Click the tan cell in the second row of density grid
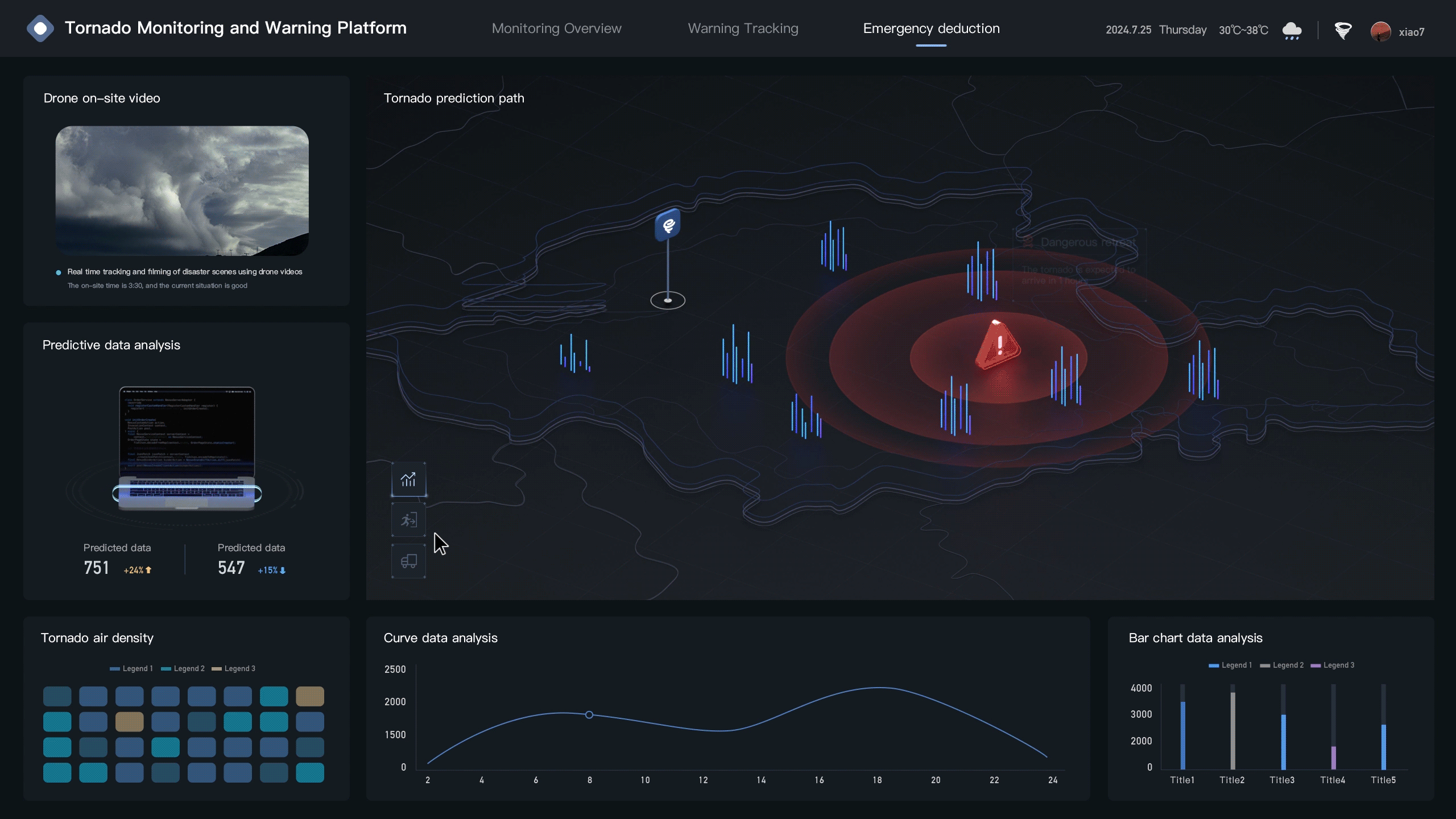The height and width of the screenshot is (819, 1456). pos(129,722)
